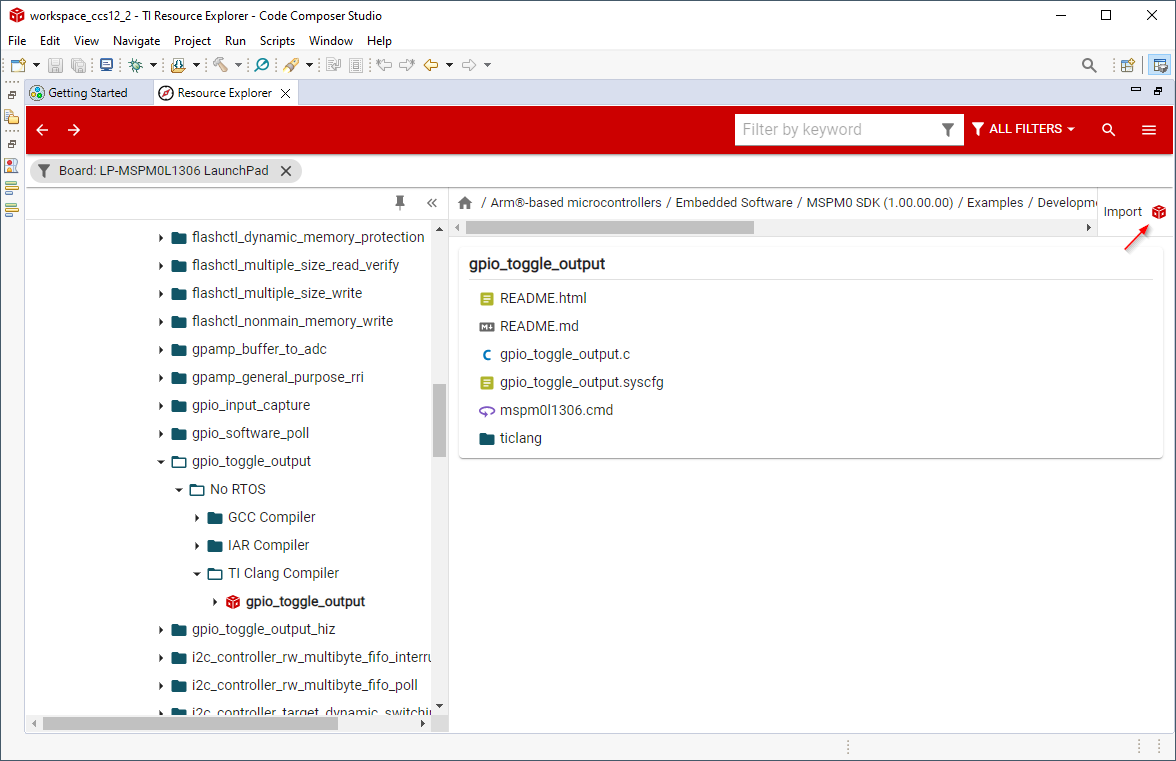Remove the LP-MSPM0L1306 LaunchPad board filter
The image size is (1176, 761).
286,171
